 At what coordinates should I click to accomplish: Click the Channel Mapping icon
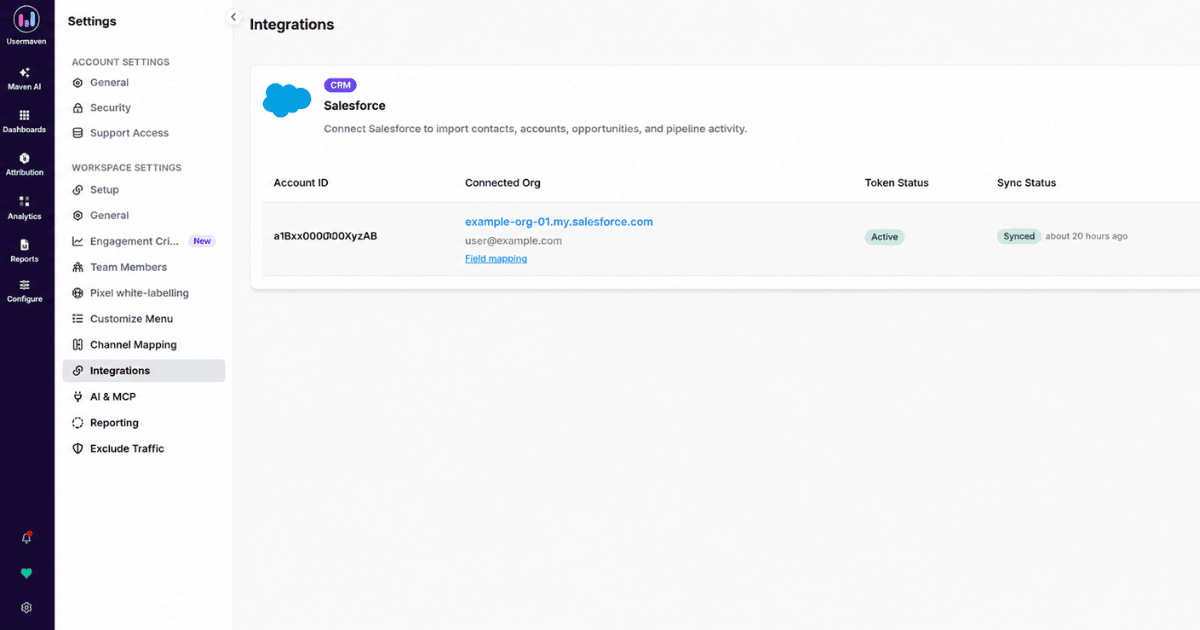click(x=78, y=345)
